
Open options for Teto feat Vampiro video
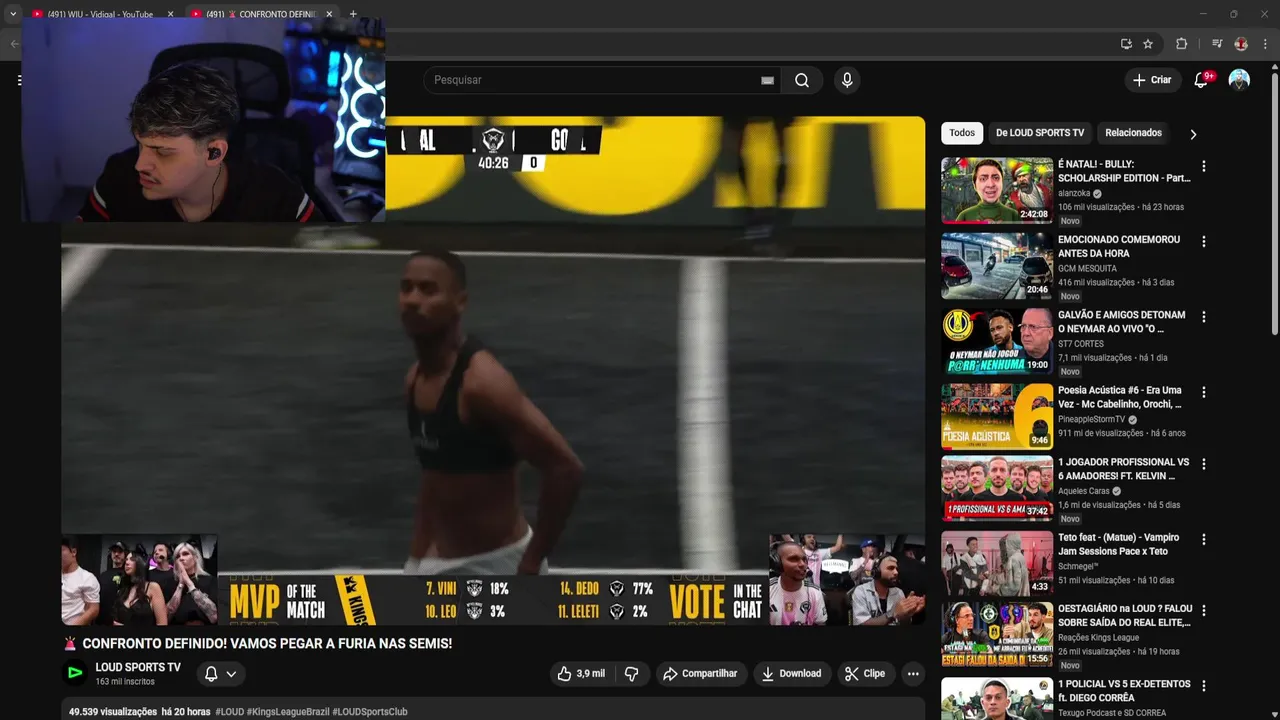pos(1204,540)
